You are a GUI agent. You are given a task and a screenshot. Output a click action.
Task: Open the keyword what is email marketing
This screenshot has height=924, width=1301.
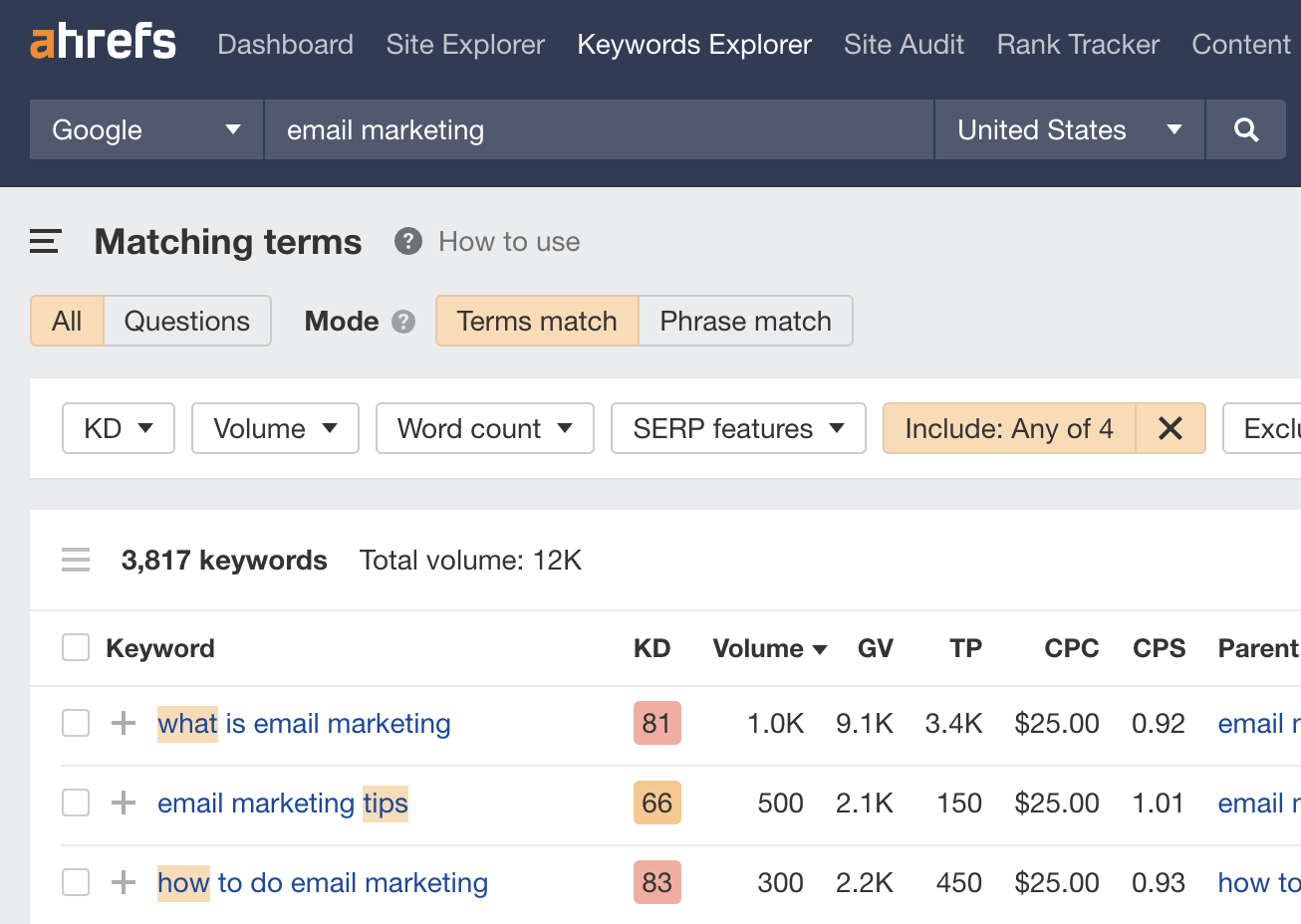pyautogui.click(x=303, y=723)
